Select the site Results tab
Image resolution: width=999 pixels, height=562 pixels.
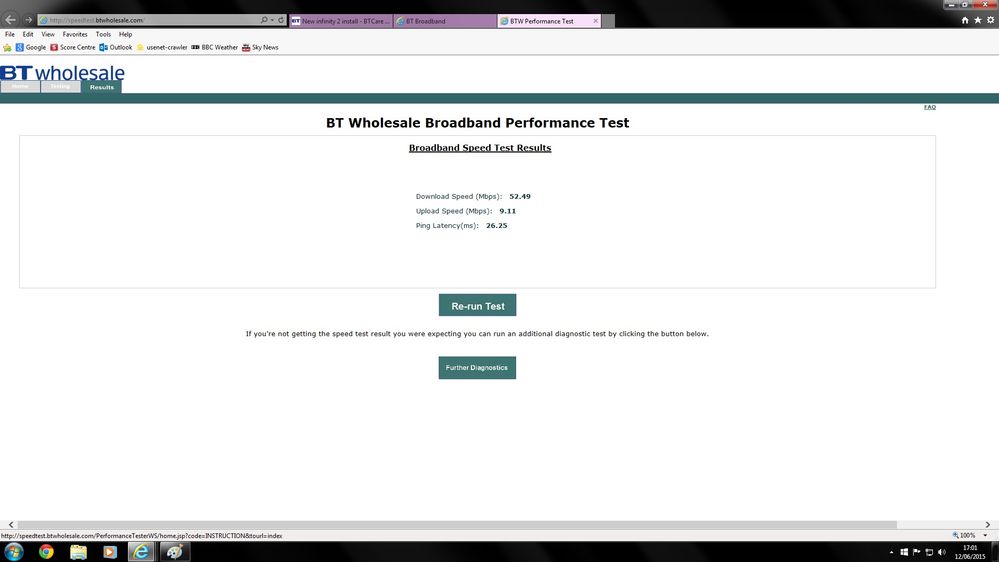(101, 87)
